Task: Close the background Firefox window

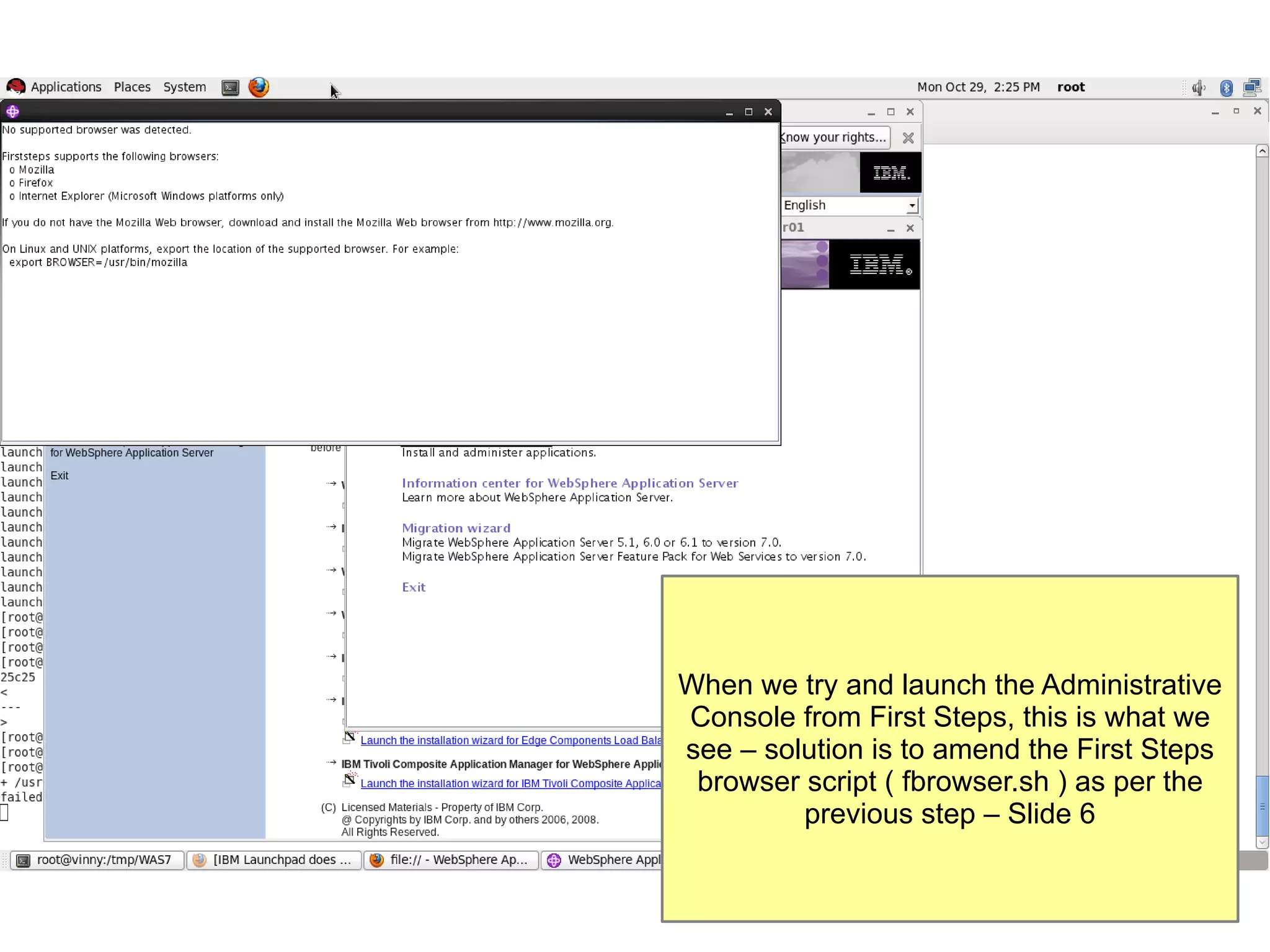Action: (x=910, y=112)
